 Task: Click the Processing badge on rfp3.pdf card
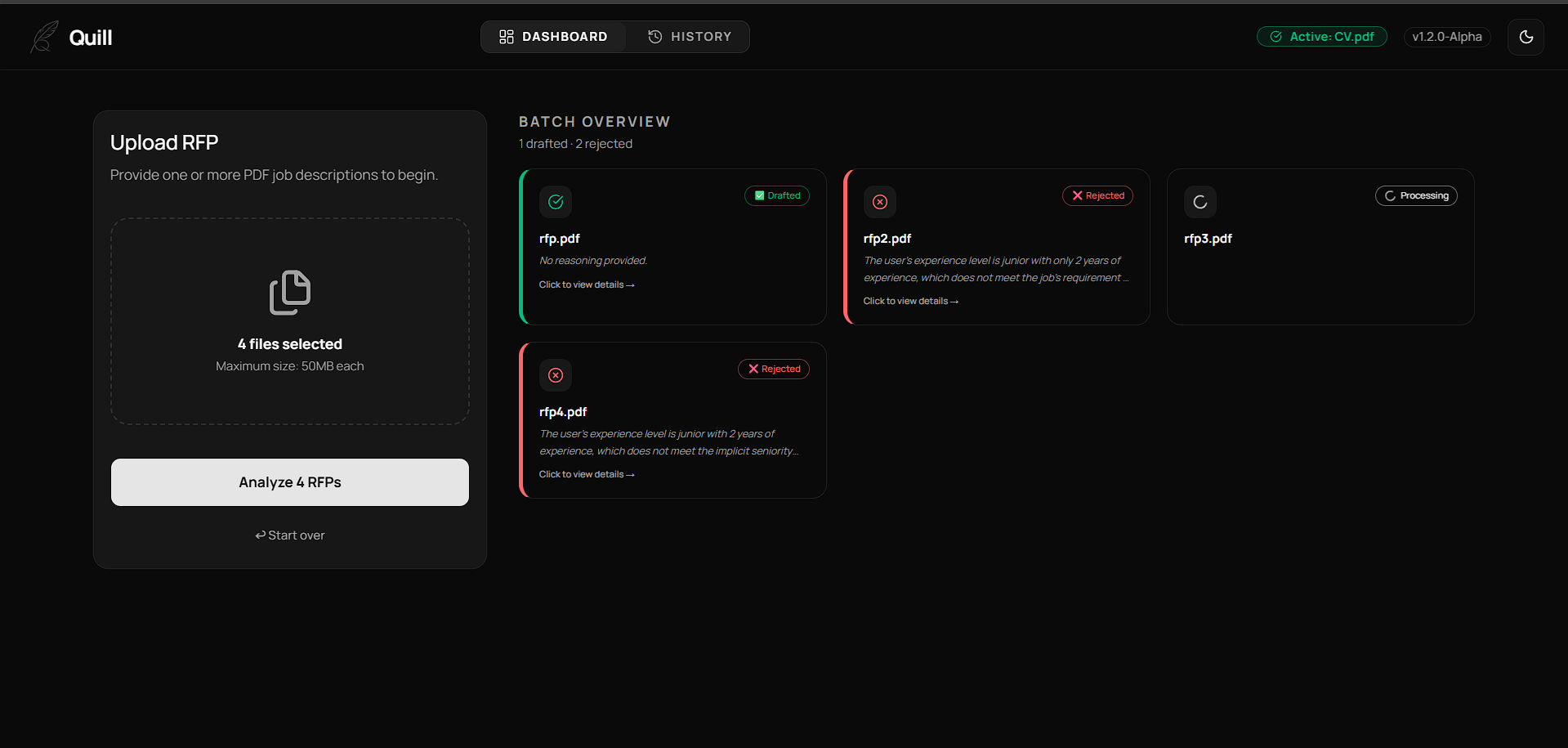[1416, 195]
